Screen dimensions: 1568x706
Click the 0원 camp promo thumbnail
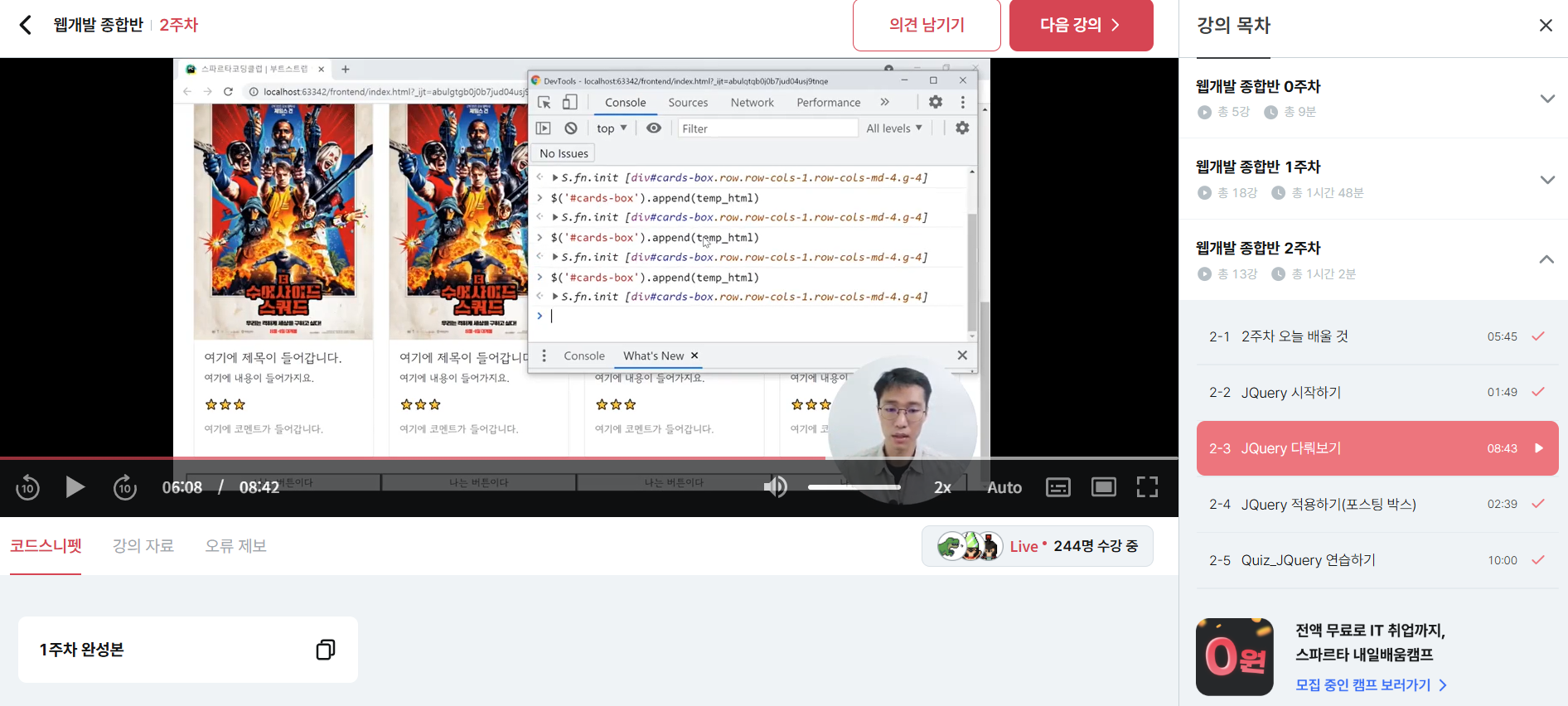(1234, 656)
